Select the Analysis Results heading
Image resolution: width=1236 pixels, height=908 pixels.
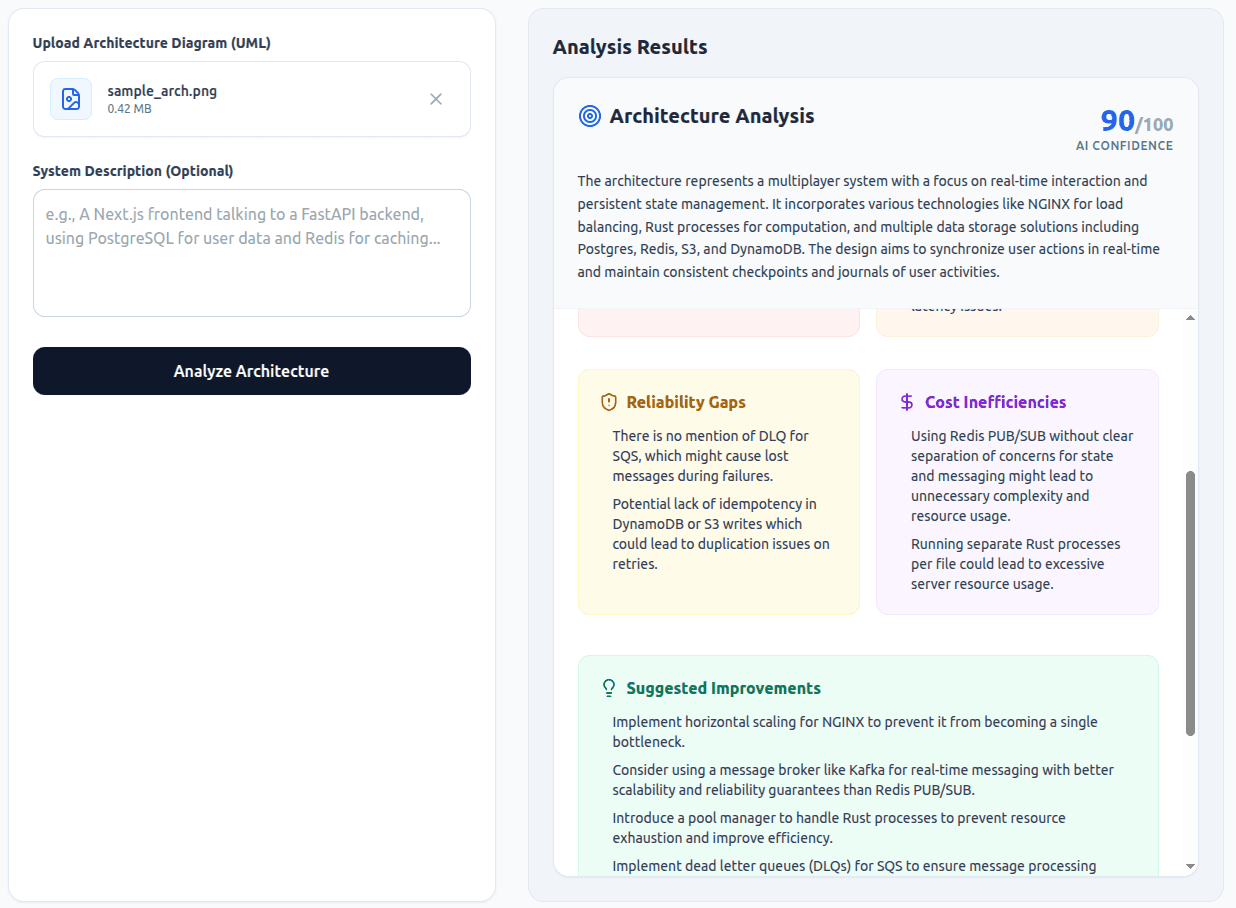(x=629, y=47)
